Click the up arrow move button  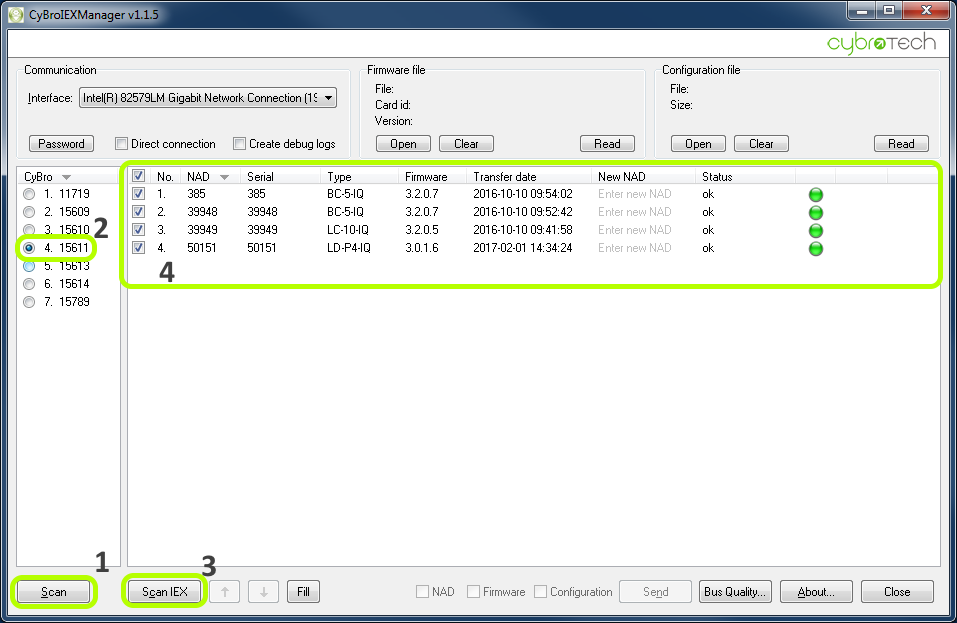click(224, 592)
